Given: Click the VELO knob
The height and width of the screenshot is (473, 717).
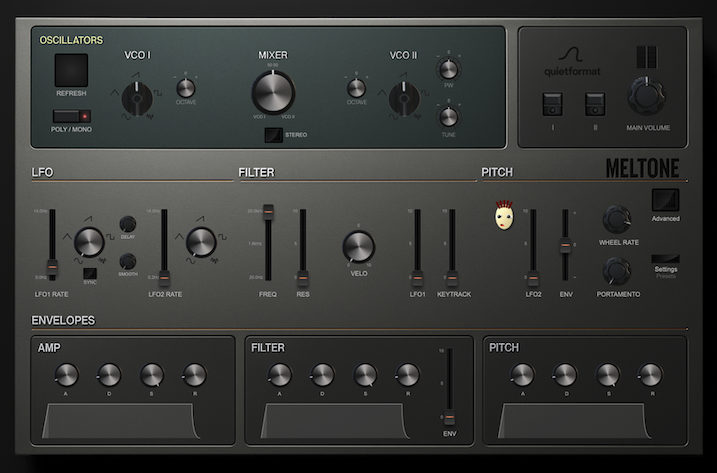Looking at the screenshot, I should (358, 247).
